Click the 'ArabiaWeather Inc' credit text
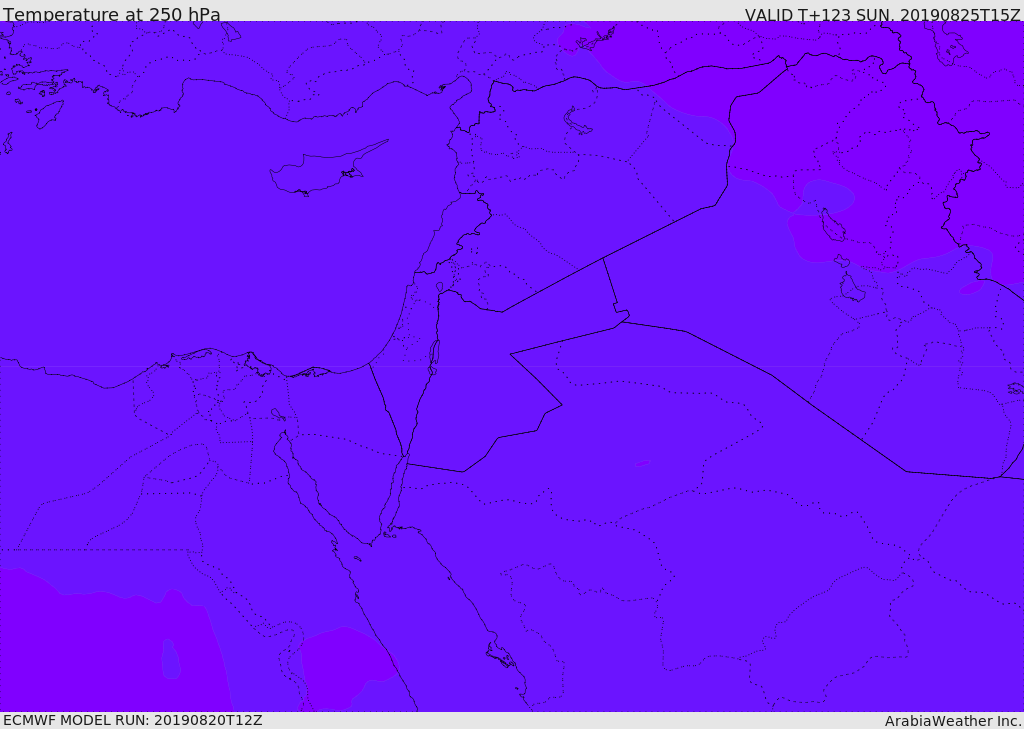Viewport: 1024px width, 729px height. pyautogui.click(x=952, y=721)
